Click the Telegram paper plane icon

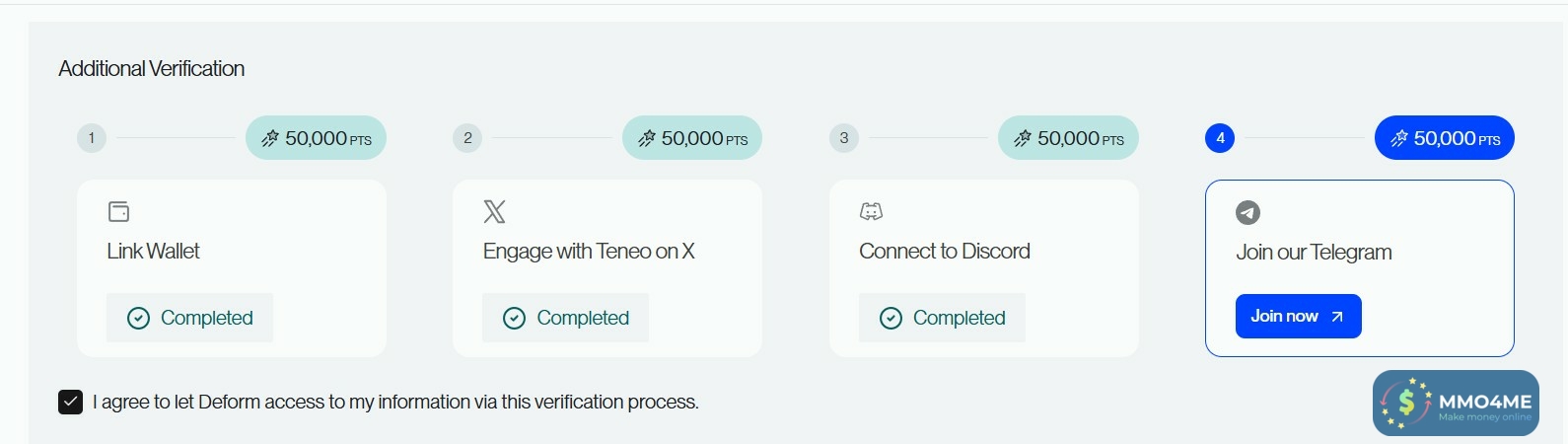pos(1247,212)
